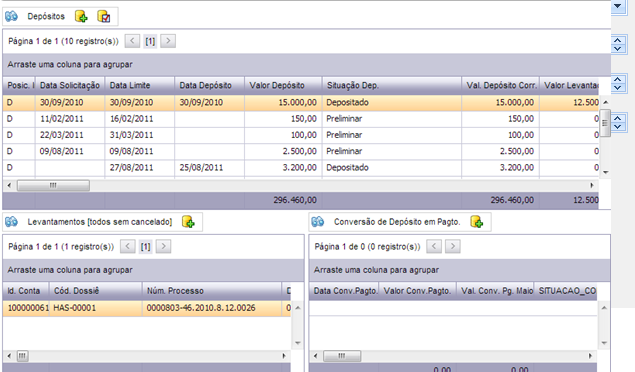This screenshot has width=635, height=372.
Task: Sort by Val. Conv. Pg. Maior header
Action: pyautogui.click(x=495, y=291)
